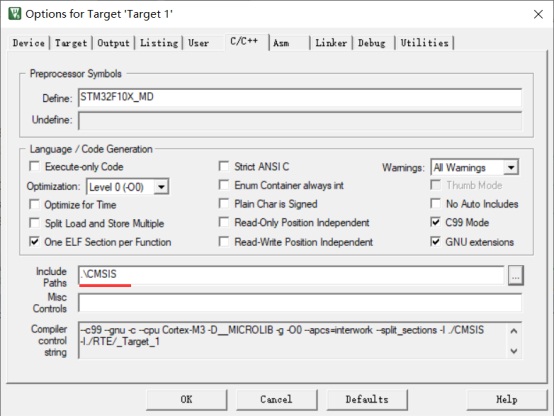Toggle Enum Container always int
This screenshot has width=554, height=416.
click(224, 185)
